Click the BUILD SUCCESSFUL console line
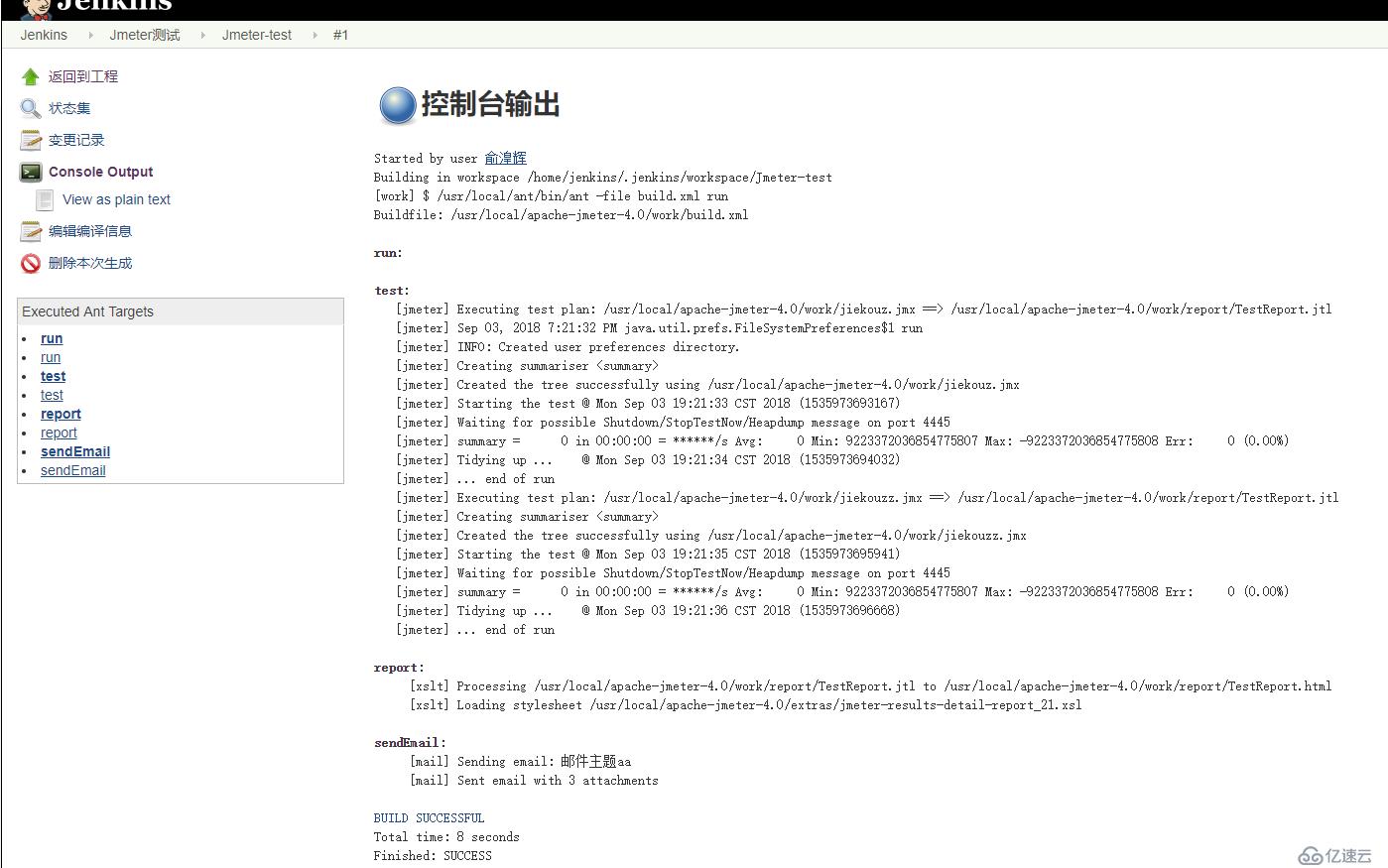Screen dimensions: 1388x868 [x=429, y=818]
